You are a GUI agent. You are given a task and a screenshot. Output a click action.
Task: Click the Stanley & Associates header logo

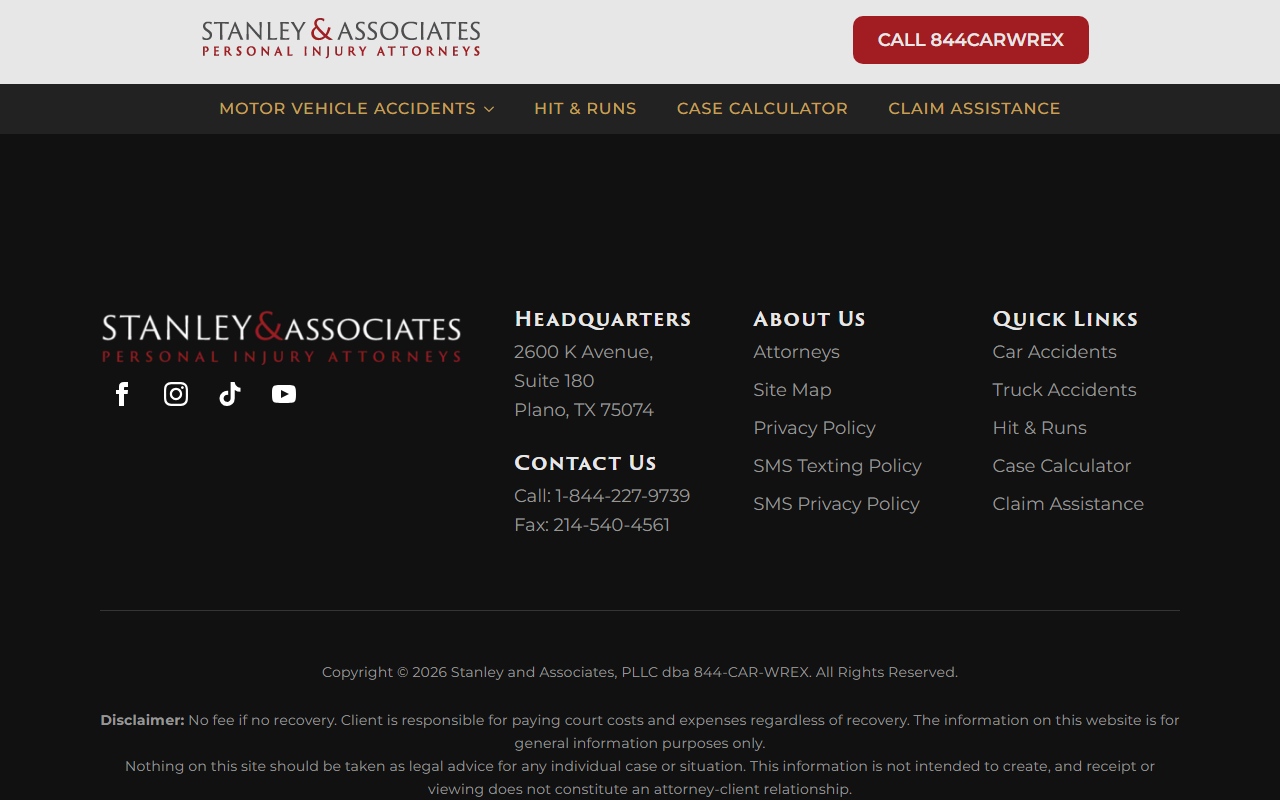tap(341, 38)
